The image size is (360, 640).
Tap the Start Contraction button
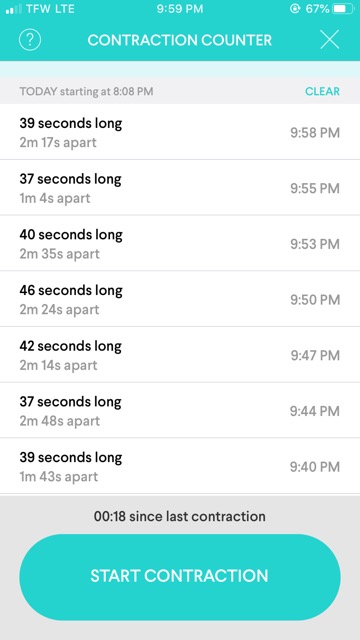coord(180,576)
